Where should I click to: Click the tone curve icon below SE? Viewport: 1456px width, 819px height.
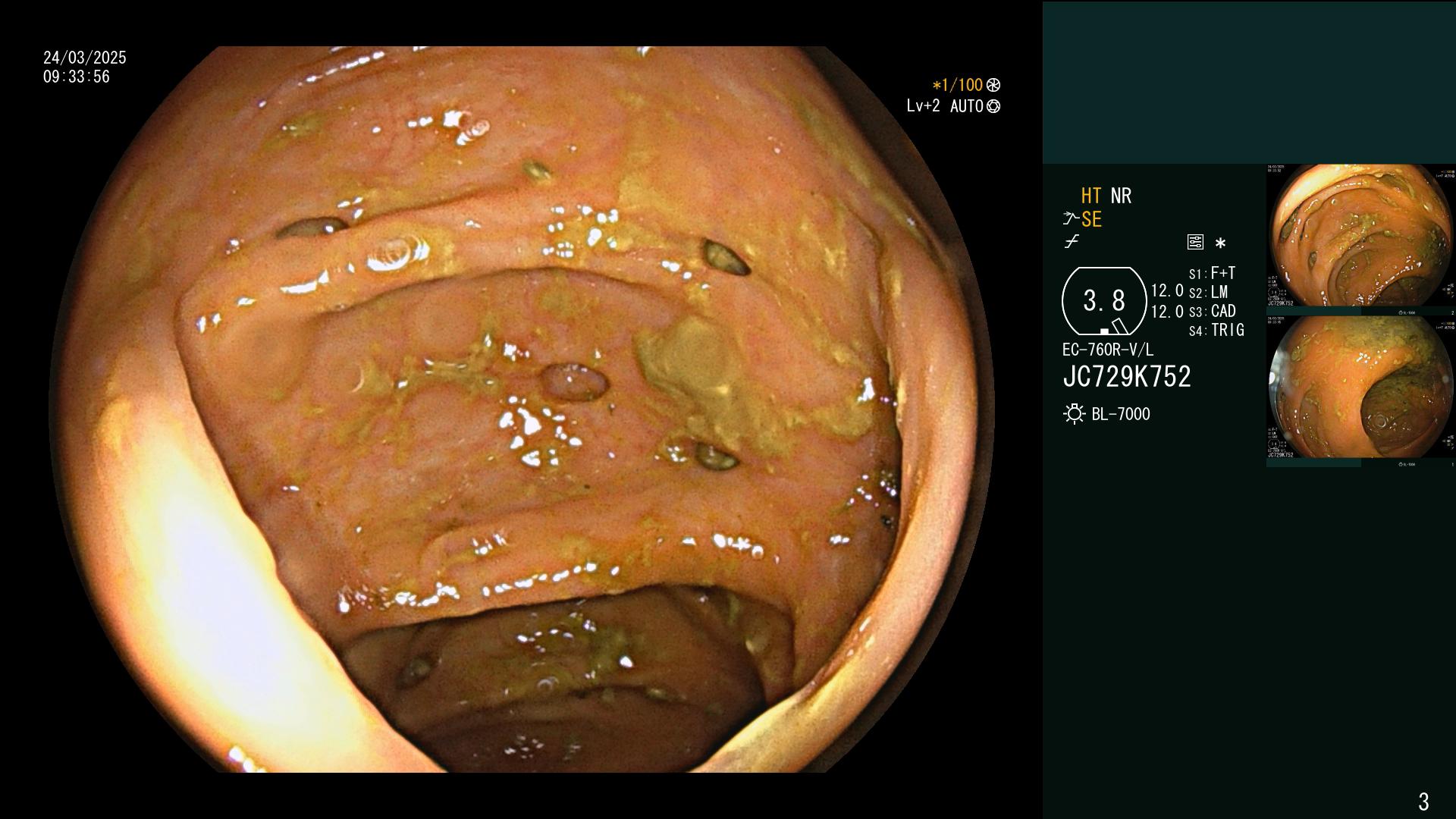point(1072,243)
